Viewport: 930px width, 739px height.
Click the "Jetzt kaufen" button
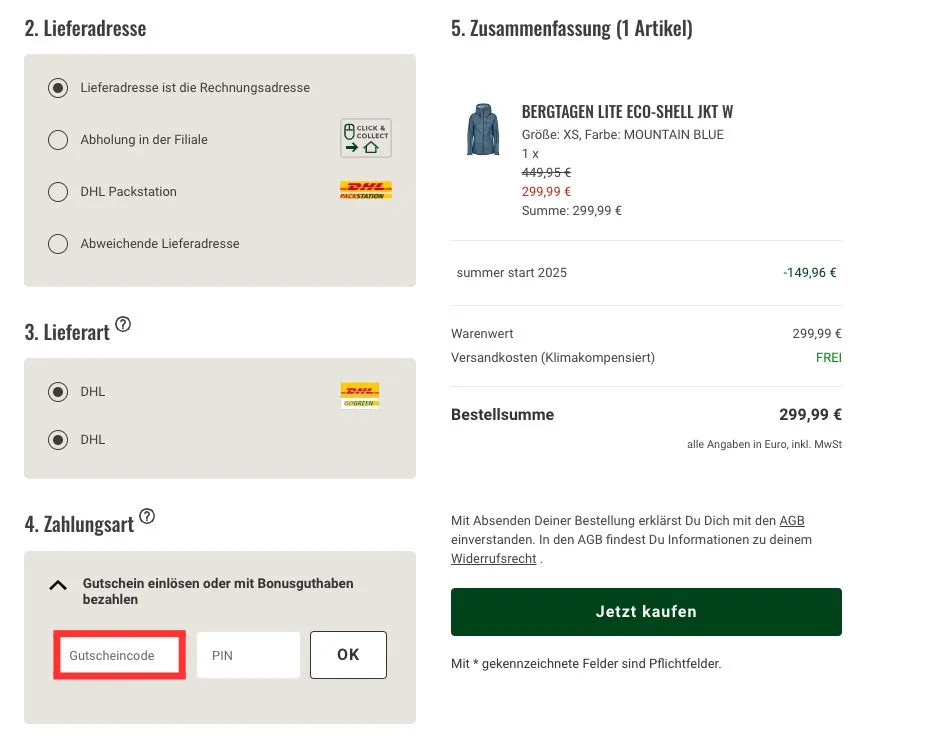[646, 611]
